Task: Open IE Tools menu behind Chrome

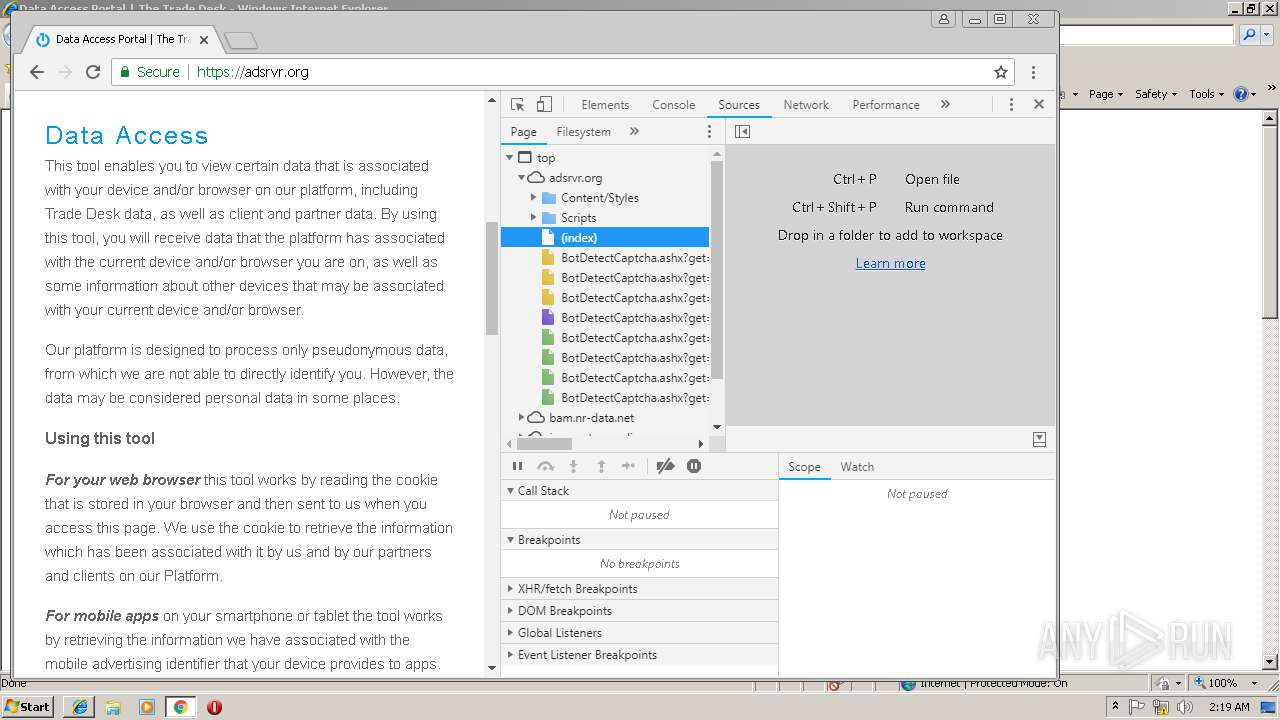Action: point(1206,94)
